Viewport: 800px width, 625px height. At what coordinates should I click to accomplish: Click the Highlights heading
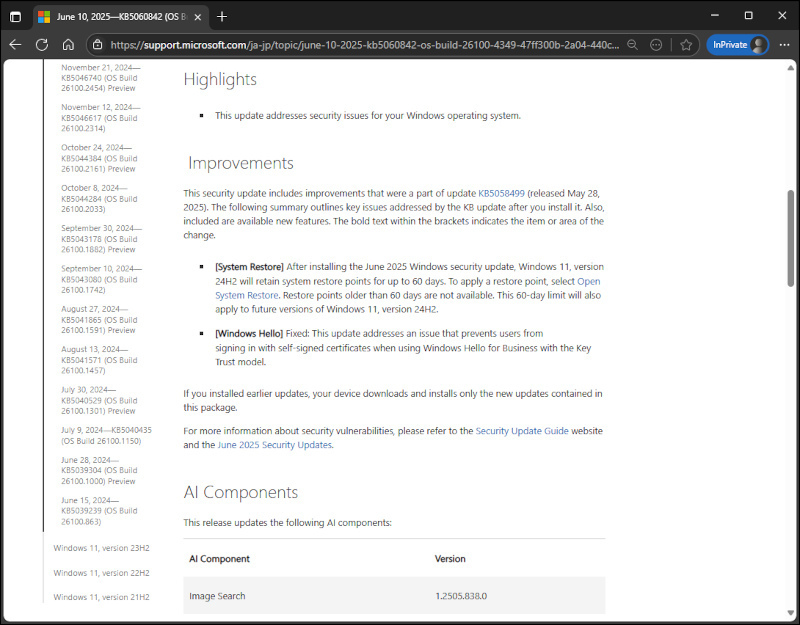(220, 80)
